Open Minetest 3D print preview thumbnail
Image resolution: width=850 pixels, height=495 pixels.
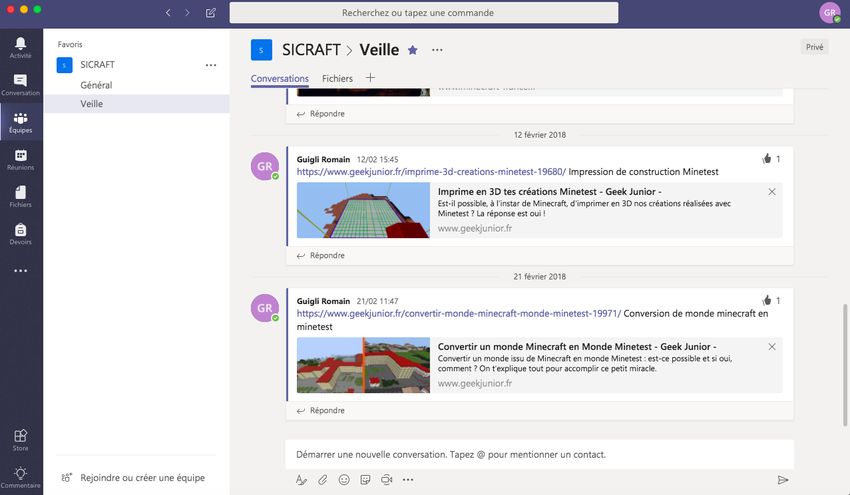click(x=363, y=210)
